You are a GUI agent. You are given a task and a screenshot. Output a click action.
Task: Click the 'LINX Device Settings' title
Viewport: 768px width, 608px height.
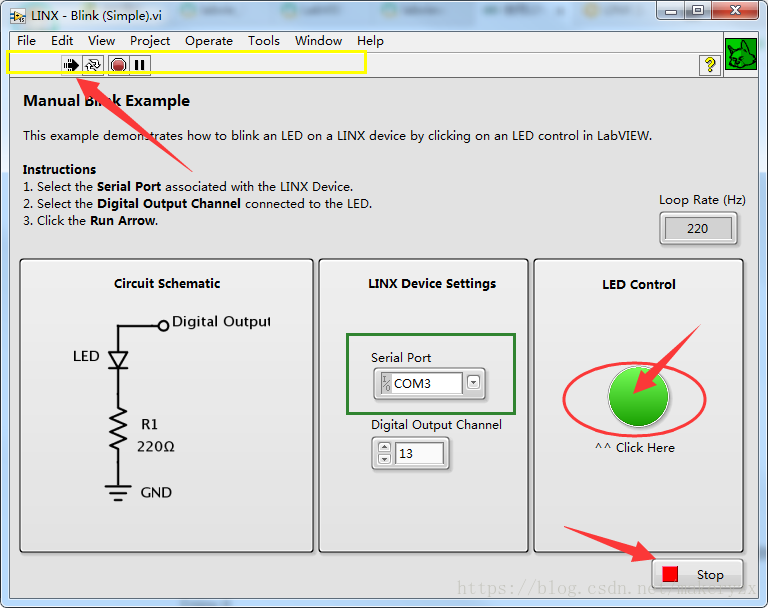tap(432, 284)
